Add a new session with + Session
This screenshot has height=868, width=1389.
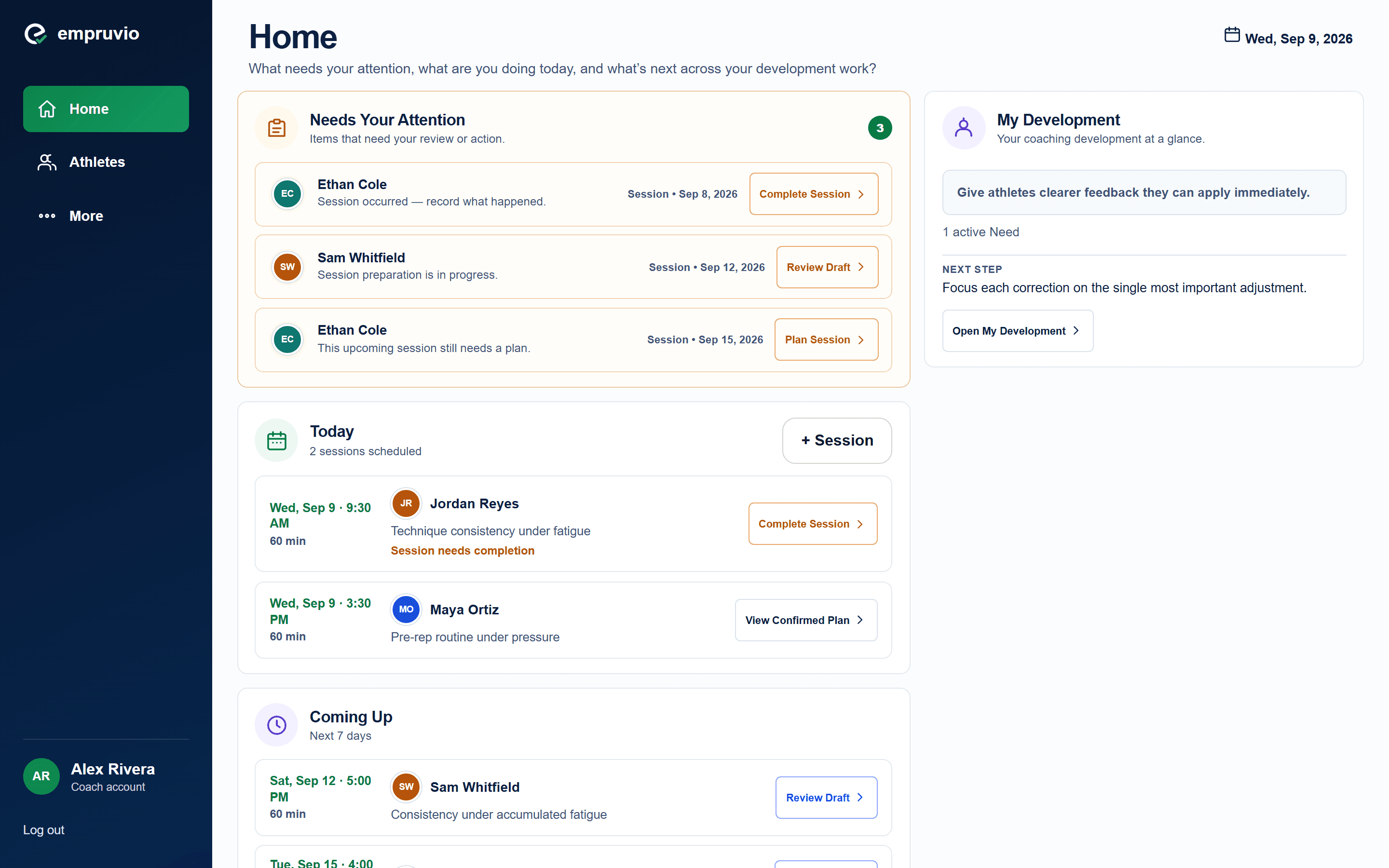tap(837, 440)
